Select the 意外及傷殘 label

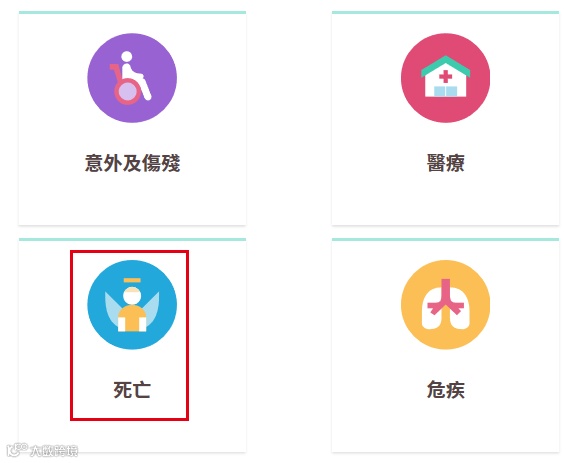[132, 163]
